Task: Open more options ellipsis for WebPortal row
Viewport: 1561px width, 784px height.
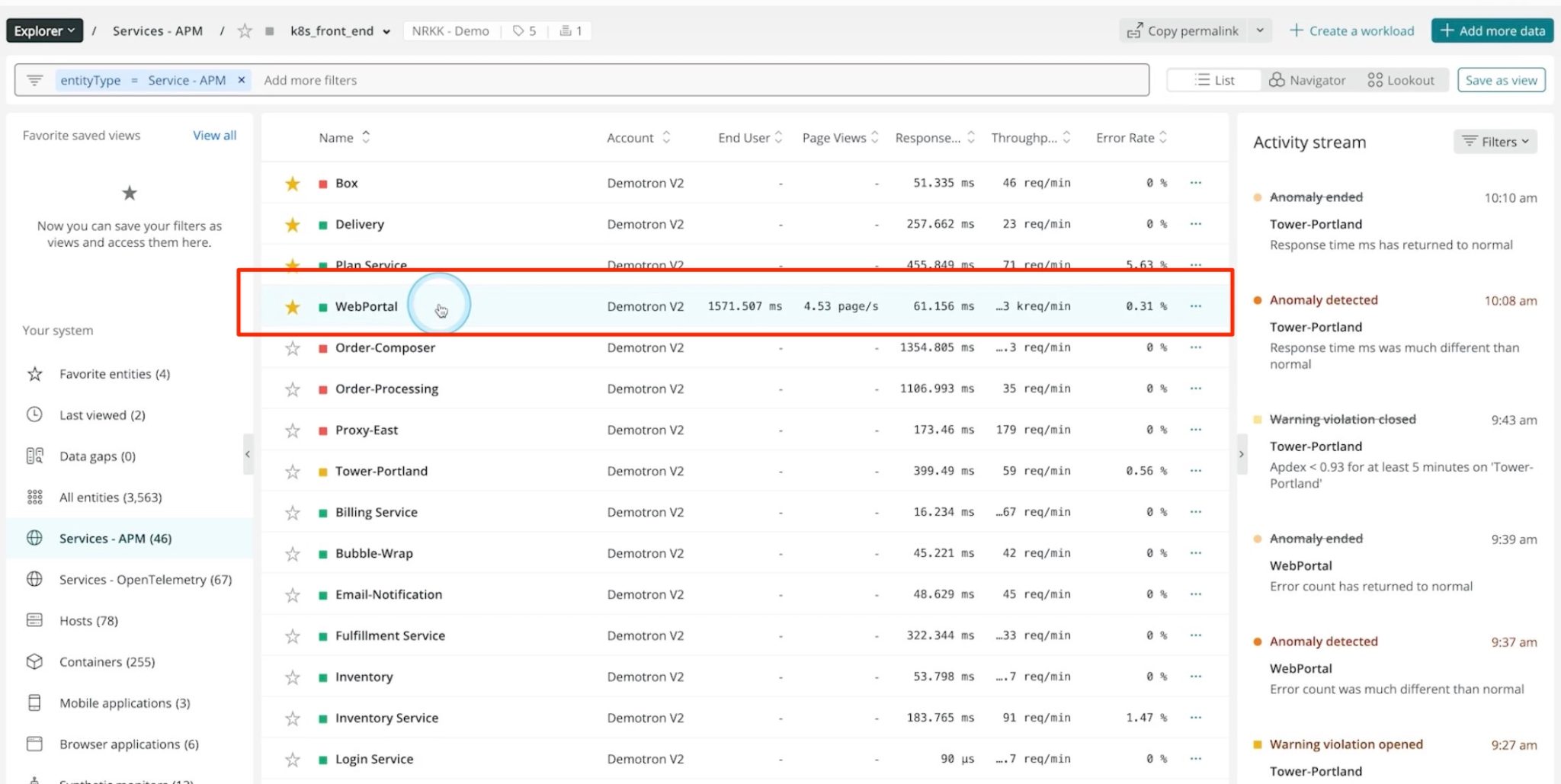Action: (1195, 306)
